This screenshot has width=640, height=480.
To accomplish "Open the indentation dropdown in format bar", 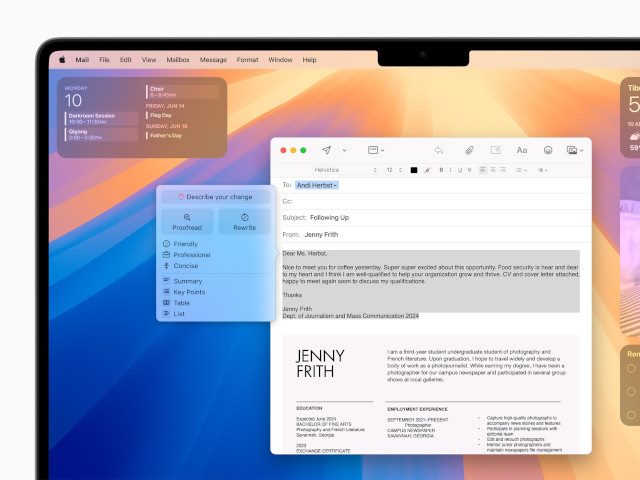I will click(542, 170).
